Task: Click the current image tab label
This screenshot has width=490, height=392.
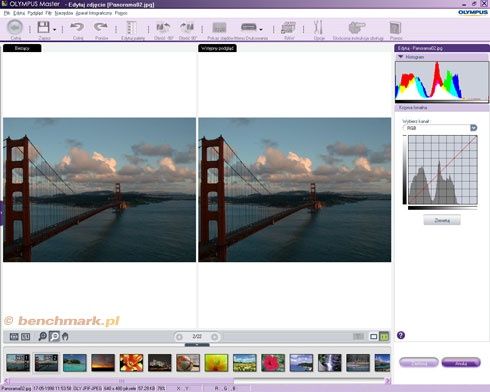Action: (x=22, y=48)
